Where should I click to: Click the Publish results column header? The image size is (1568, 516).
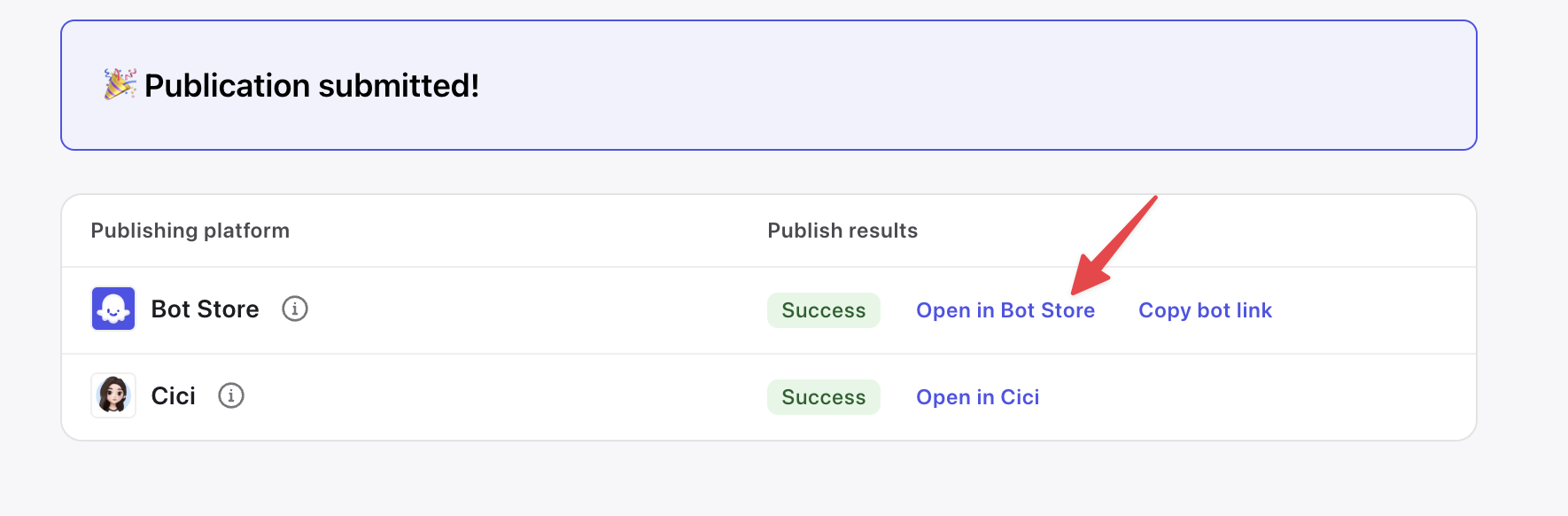(x=842, y=231)
